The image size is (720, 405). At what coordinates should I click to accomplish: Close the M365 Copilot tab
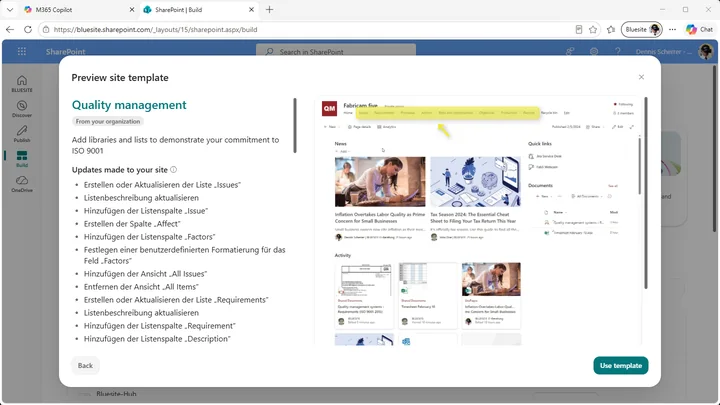tap(132, 10)
